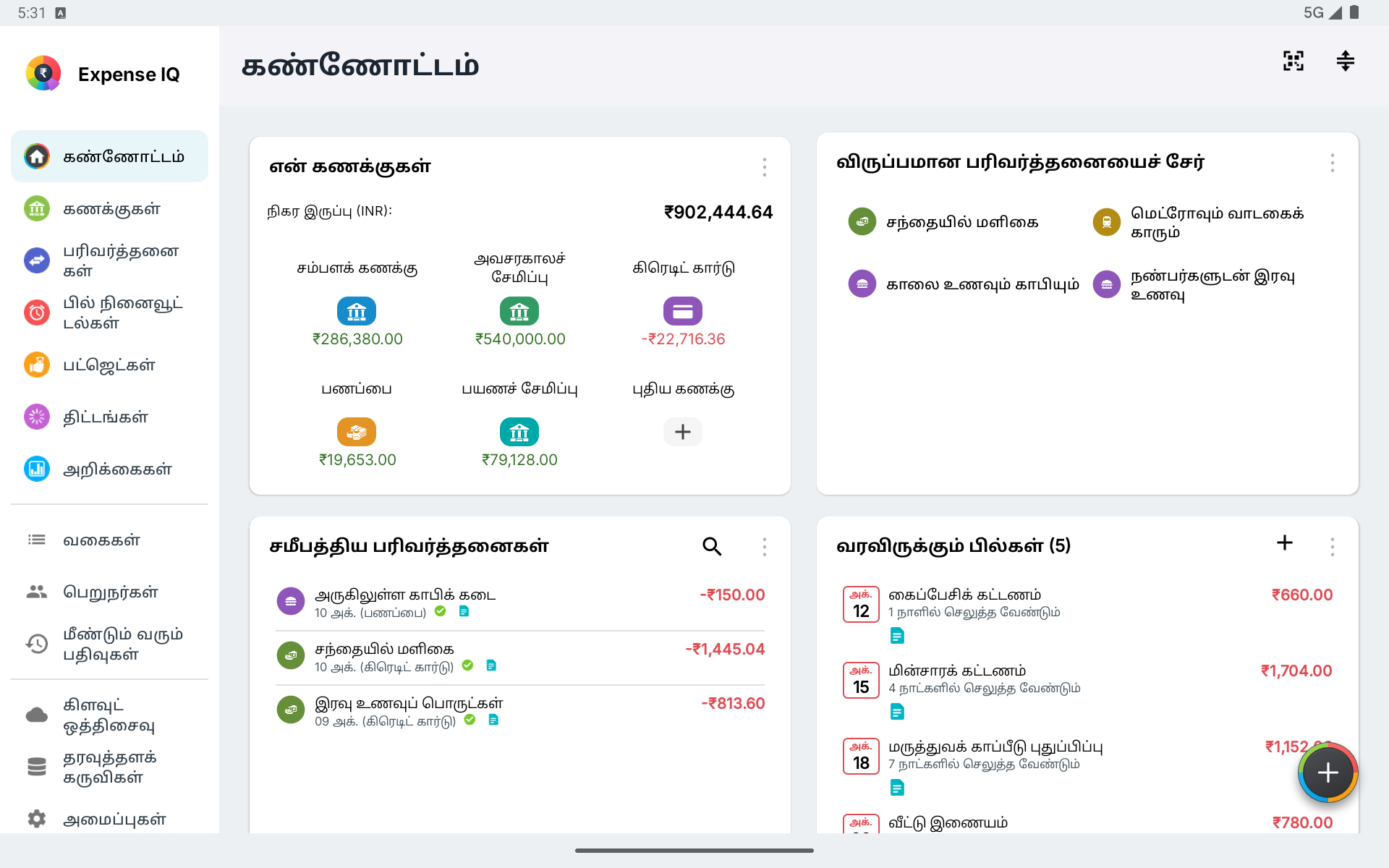Tap note icon on இரவு உணவுப் பொருட்கள் row
Viewport: 1389px width, 868px height.
493,720
